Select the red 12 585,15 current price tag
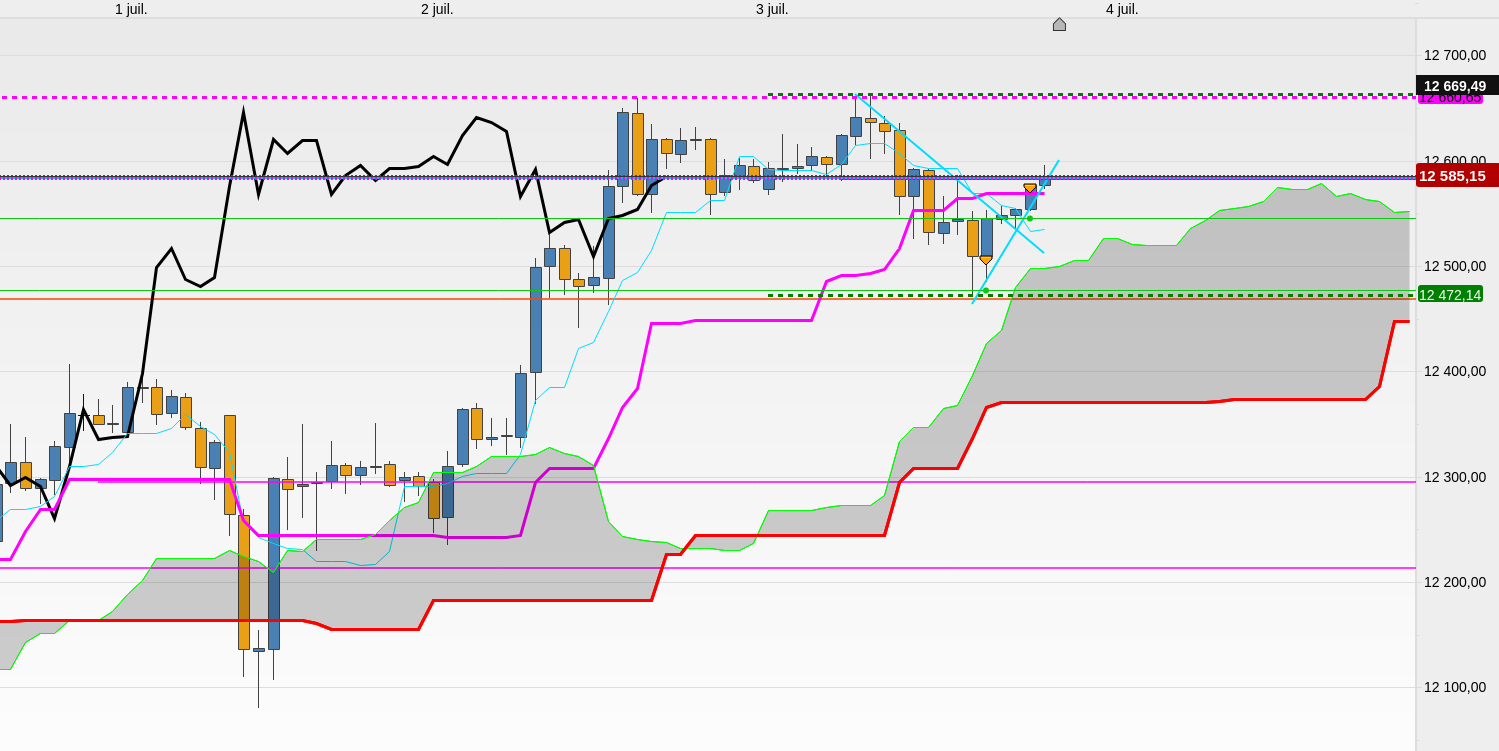The height and width of the screenshot is (751, 1499). coord(1456,176)
